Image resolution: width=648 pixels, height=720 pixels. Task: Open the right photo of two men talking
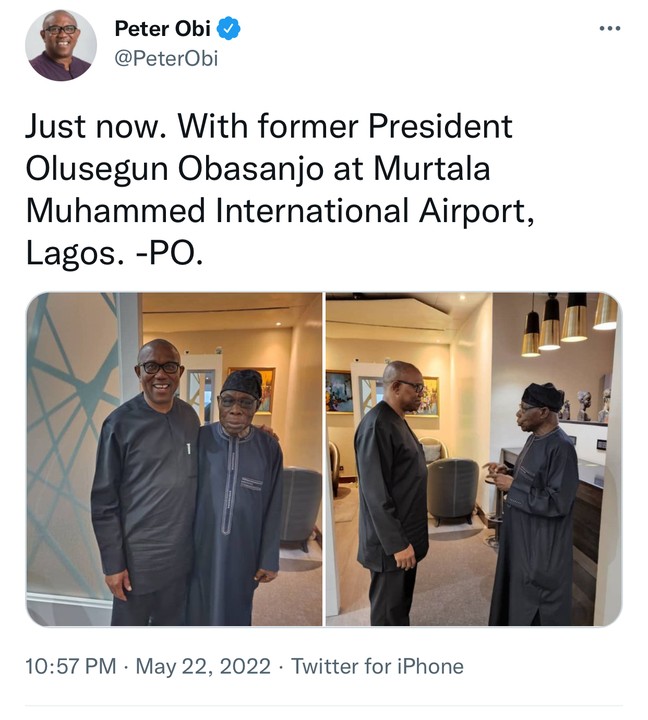click(472, 459)
